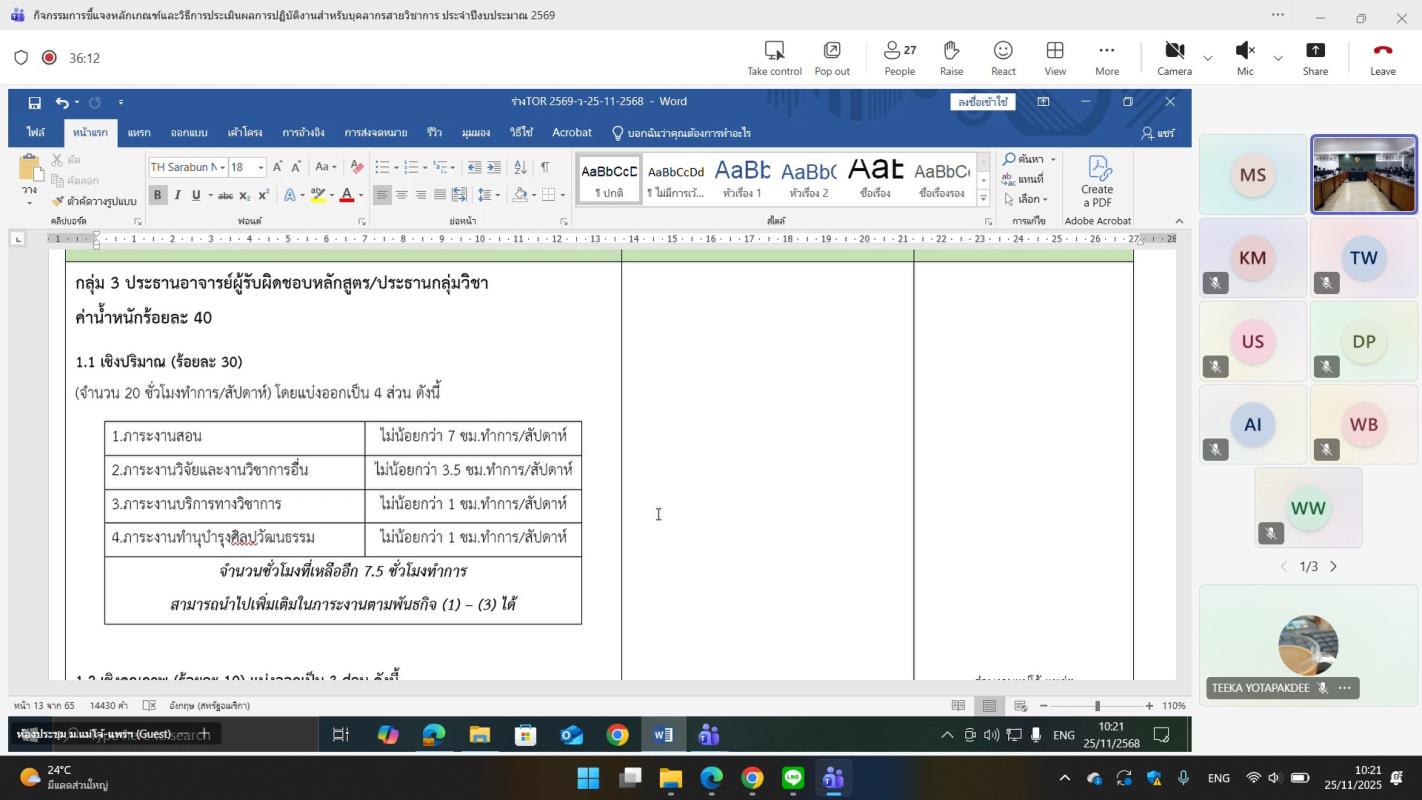The width and height of the screenshot is (1422, 800).
Task: Expand Mic device options arrow
Action: coord(1278,59)
